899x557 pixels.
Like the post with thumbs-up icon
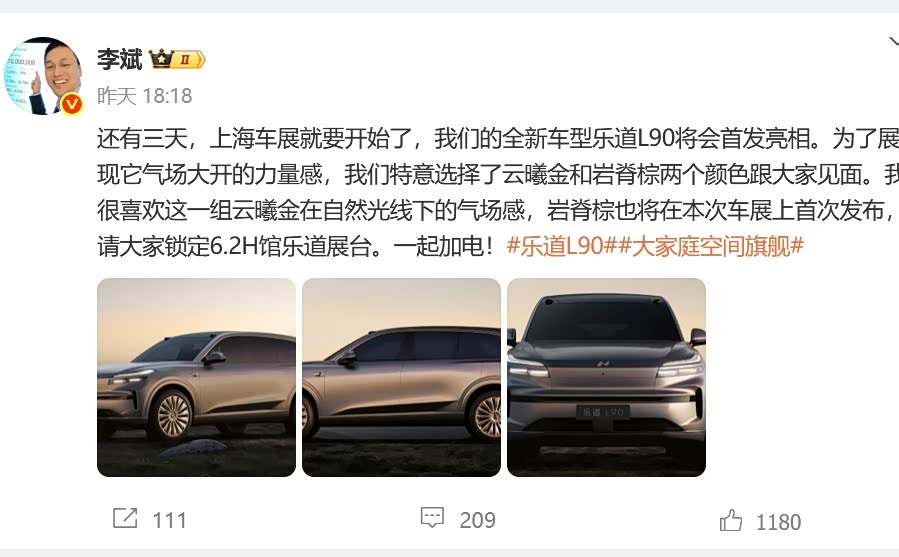pos(731,520)
